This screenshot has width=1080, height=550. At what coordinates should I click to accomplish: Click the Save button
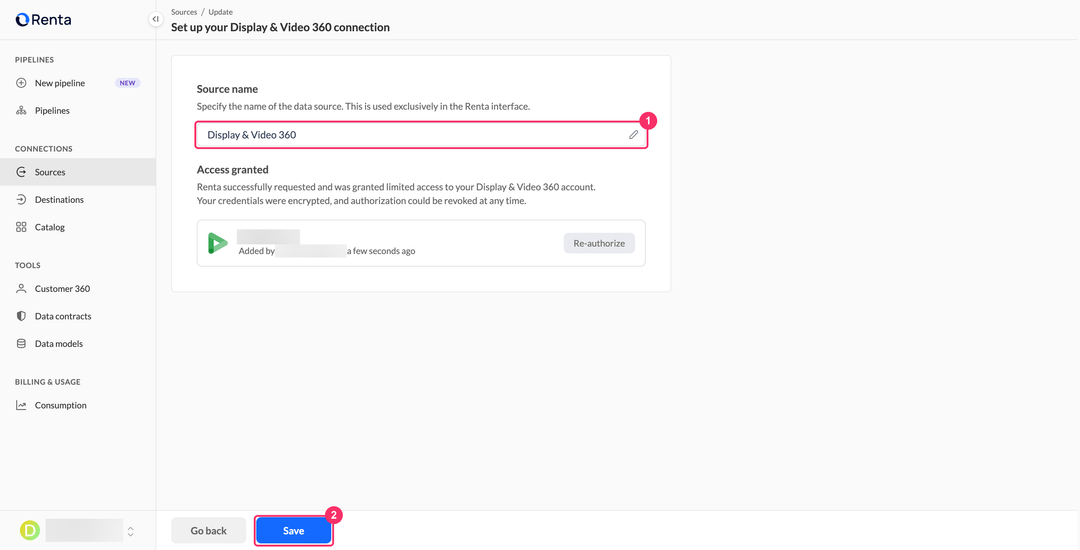[293, 531]
